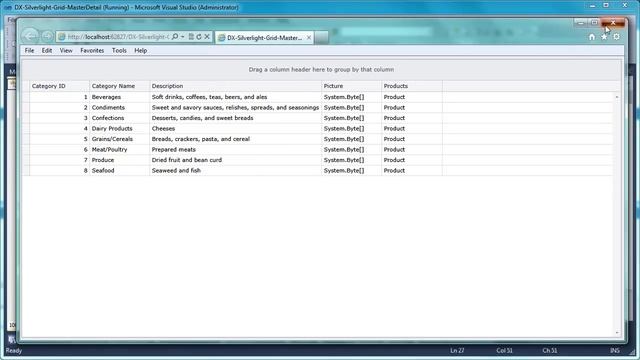Click Product cell in the Seafood row

coord(412,171)
